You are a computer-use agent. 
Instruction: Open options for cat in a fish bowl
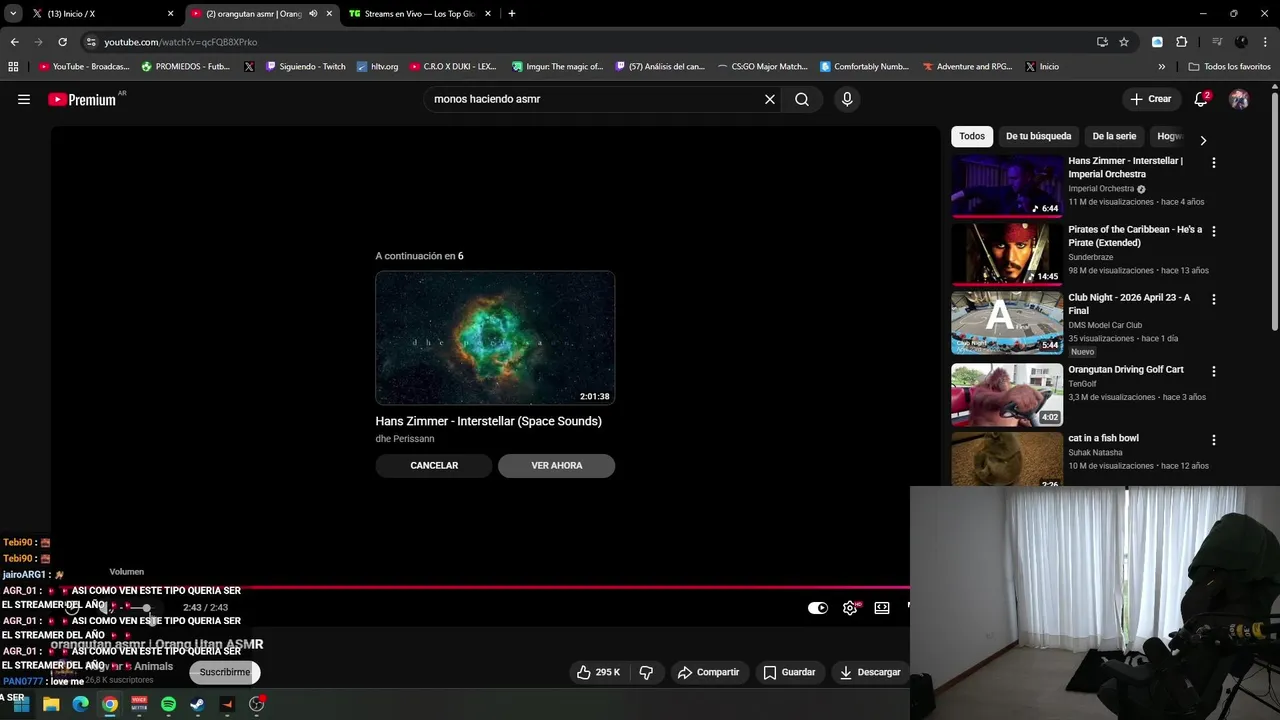coord(1214,440)
